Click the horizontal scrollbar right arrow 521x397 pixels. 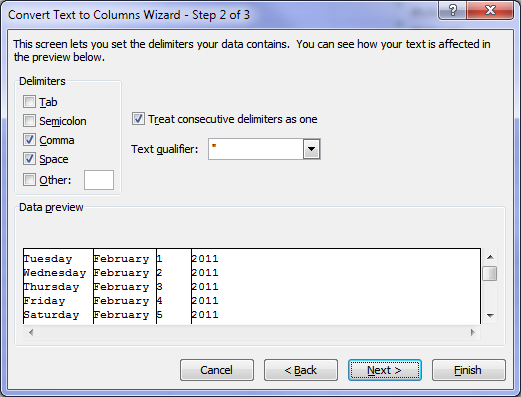[473, 332]
